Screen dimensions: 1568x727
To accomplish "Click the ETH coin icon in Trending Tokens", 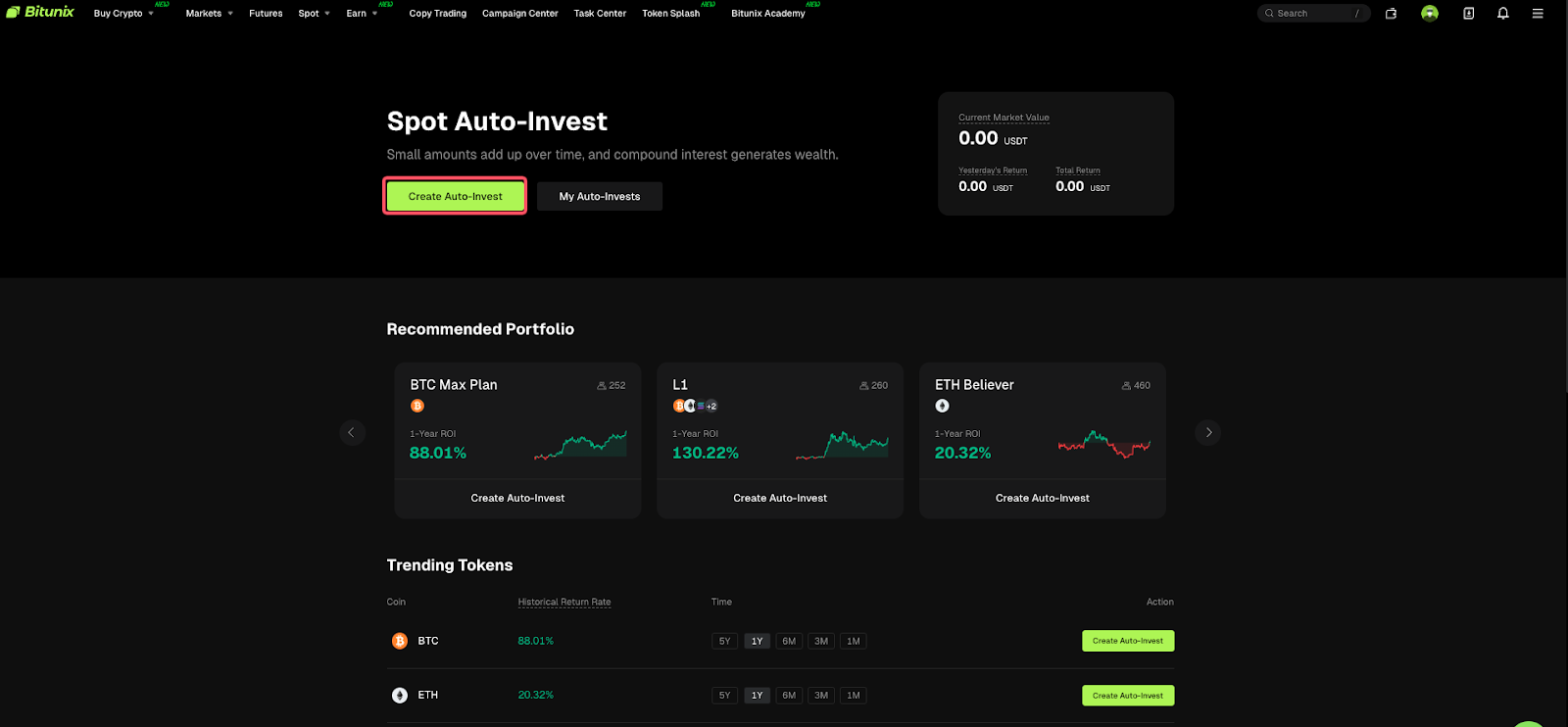I will (x=400, y=696).
